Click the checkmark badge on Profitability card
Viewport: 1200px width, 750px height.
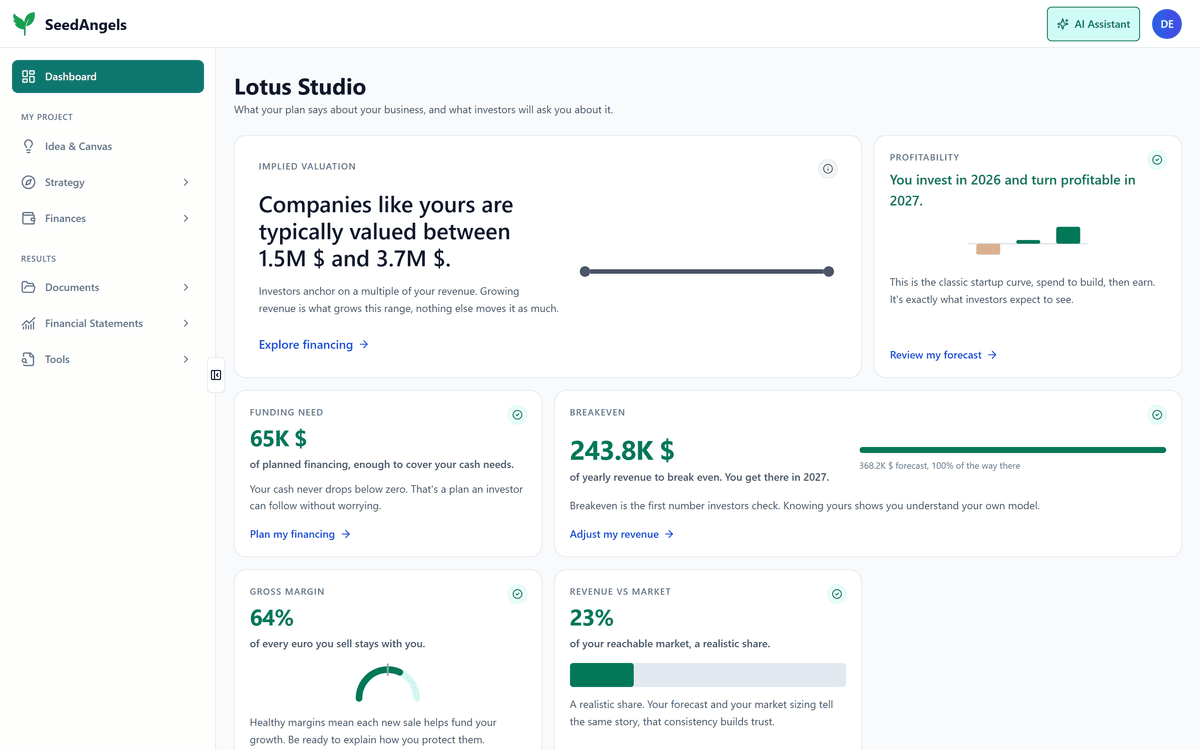point(1157,160)
